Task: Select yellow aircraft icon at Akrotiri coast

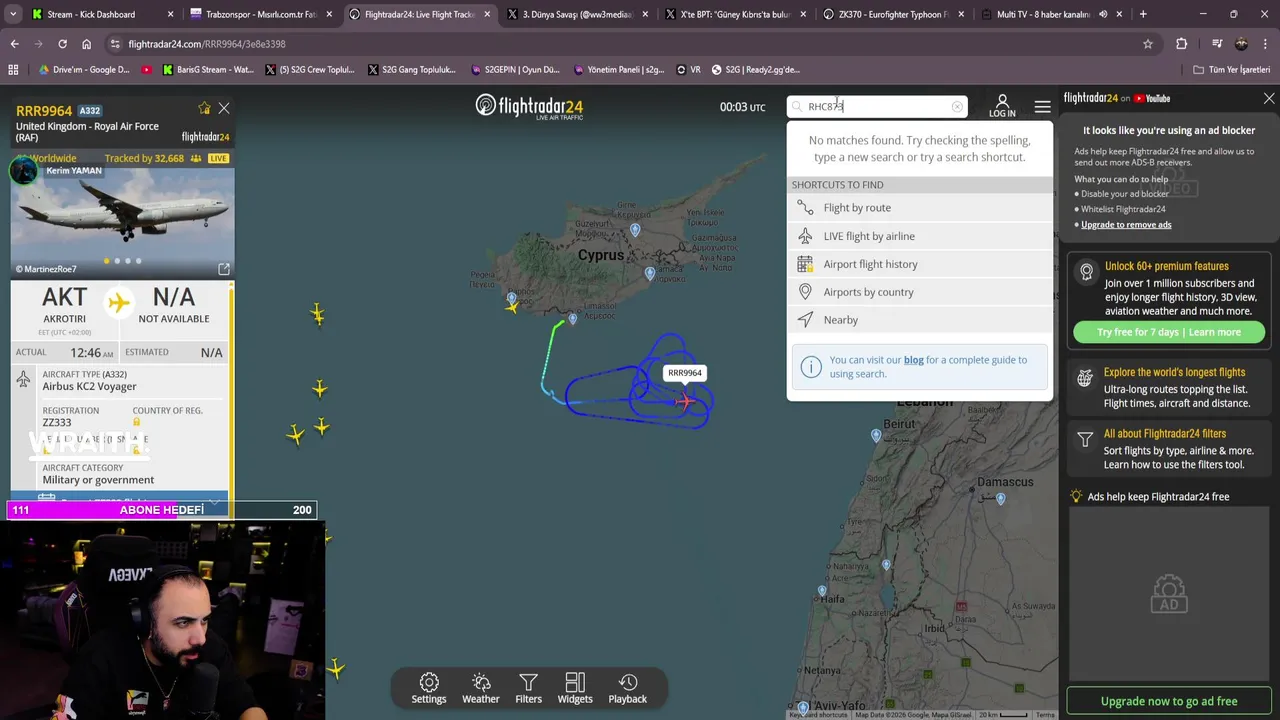Action: 512,307
